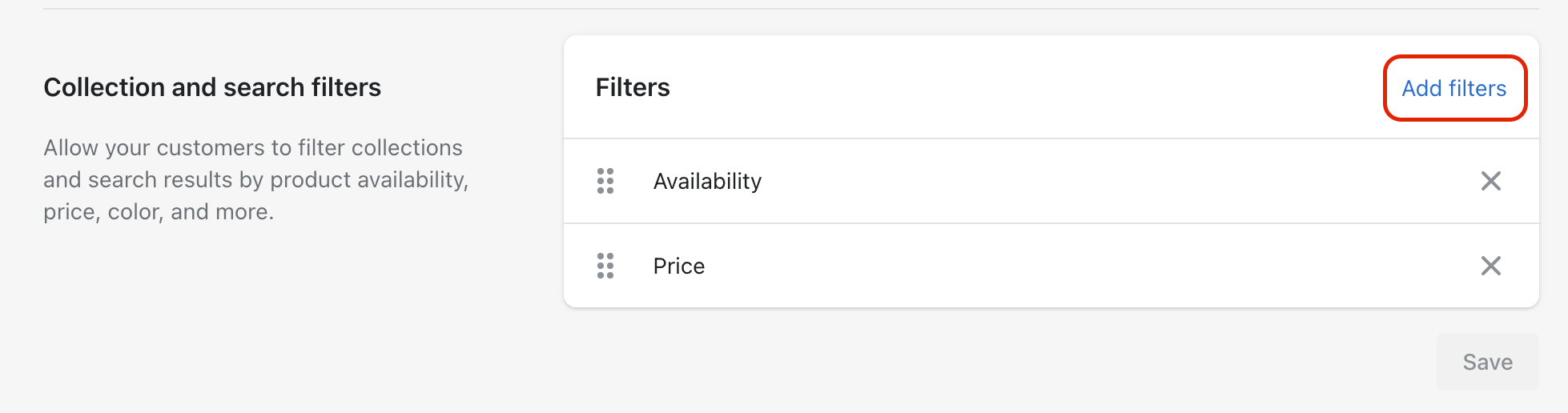The width and height of the screenshot is (1568, 413).
Task: Click the filter description paragraph text
Action: [255, 180]
